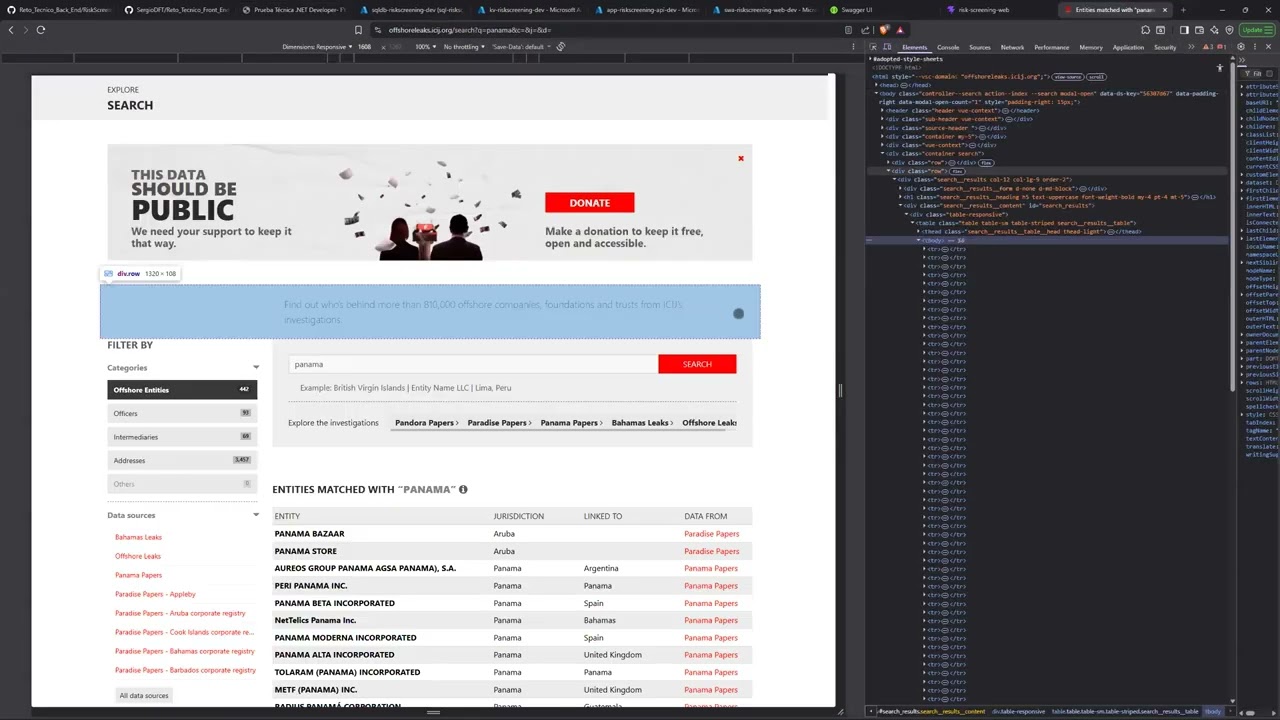1280x720 pixels.
Task: Open the Dimensions Responsive dropdown
Action: click(x=317, y=47)
